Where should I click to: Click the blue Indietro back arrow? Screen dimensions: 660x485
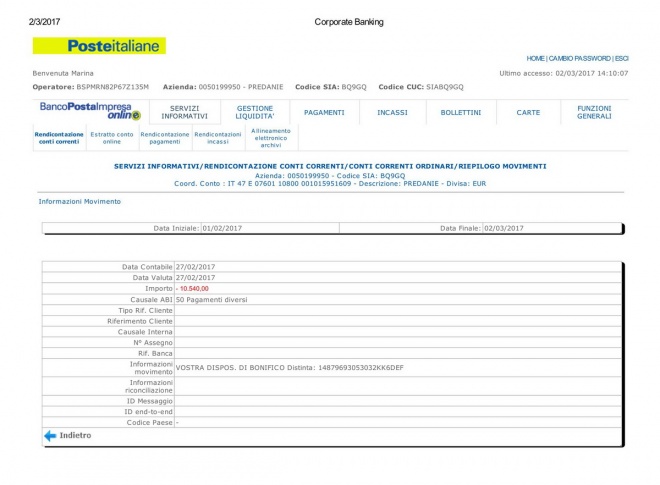click(49, 436)
